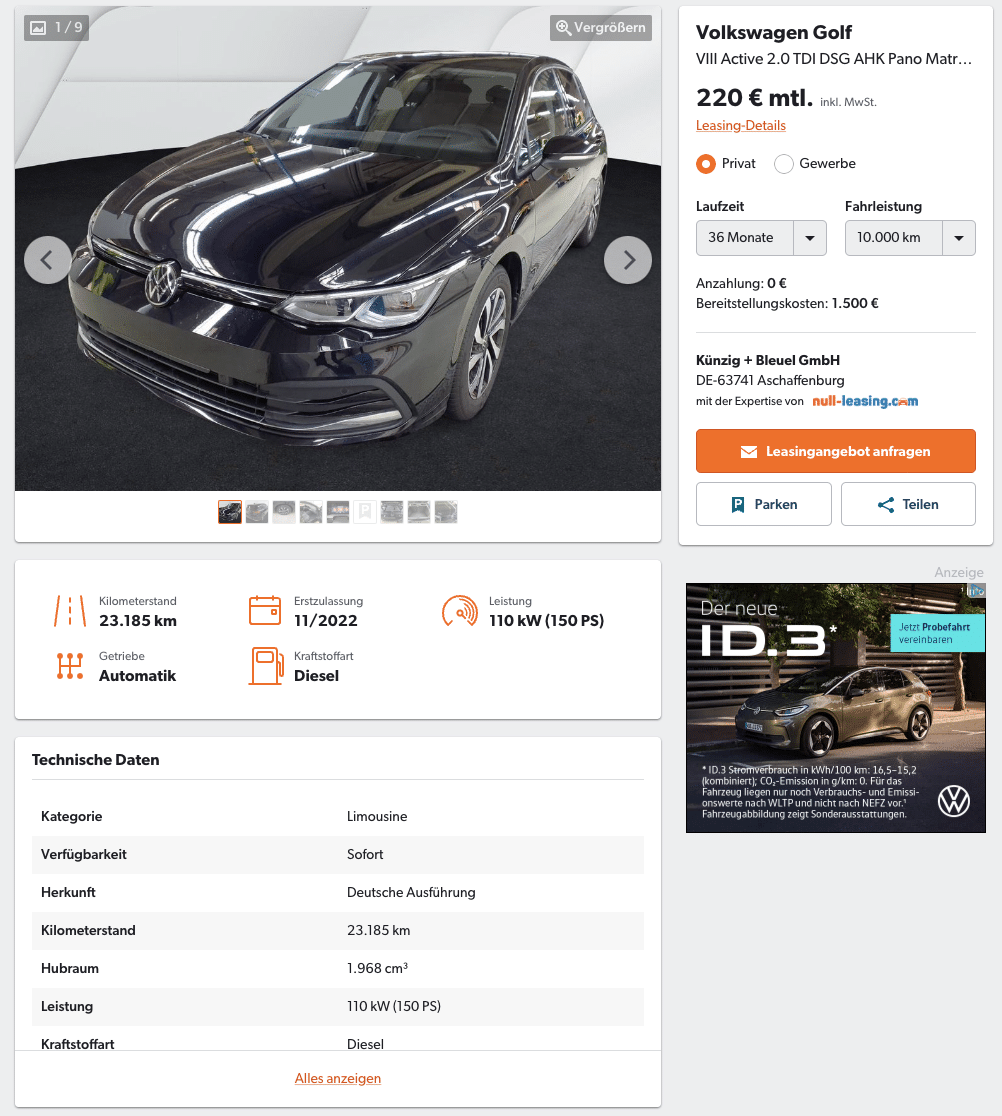This screenshot has width=1002, height=1116.
Task: Click the Kraftstoffart fuel pump icon
Action: [266, 666]
